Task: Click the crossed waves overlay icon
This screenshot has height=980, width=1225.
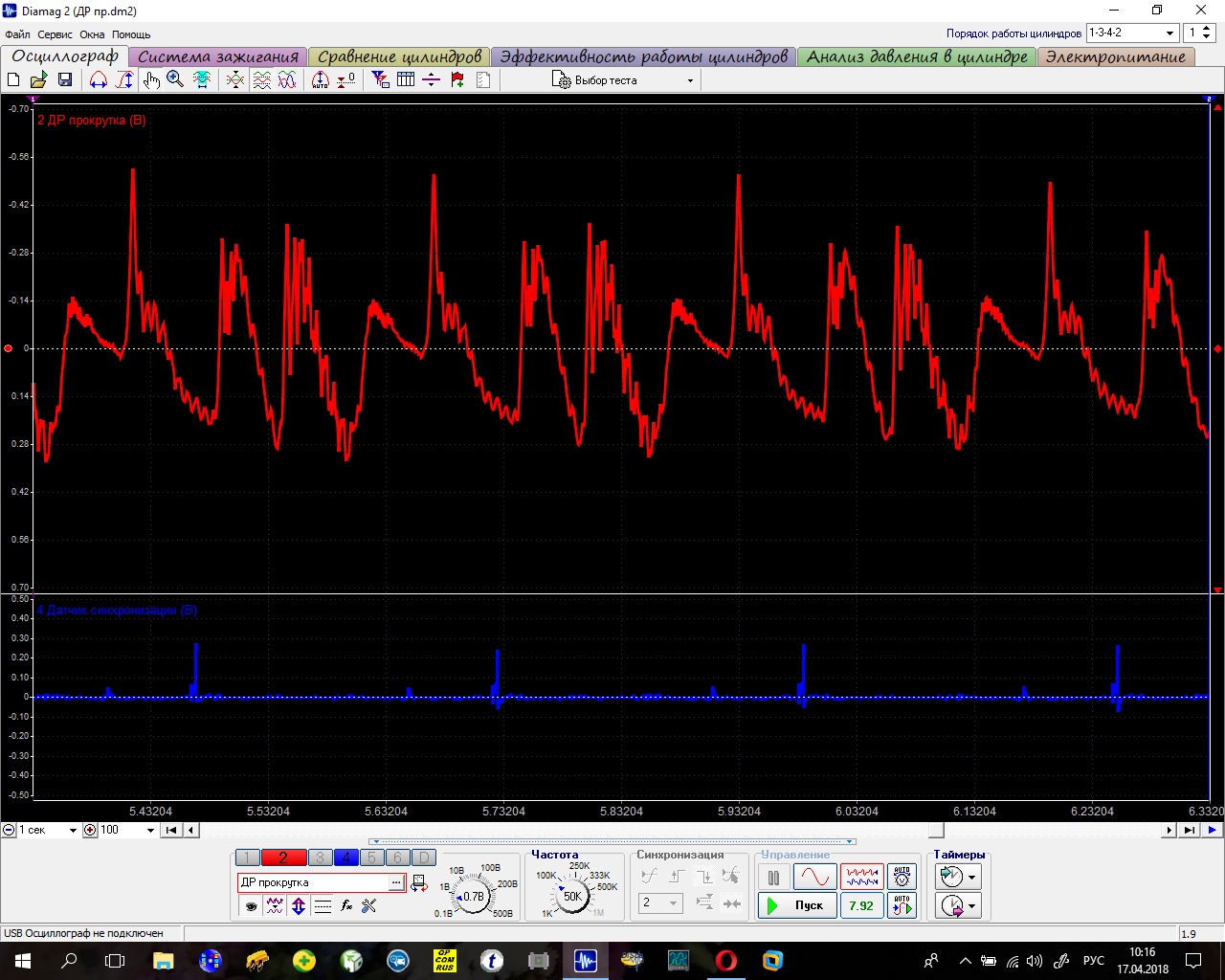Action: click(x=235, y=80)
